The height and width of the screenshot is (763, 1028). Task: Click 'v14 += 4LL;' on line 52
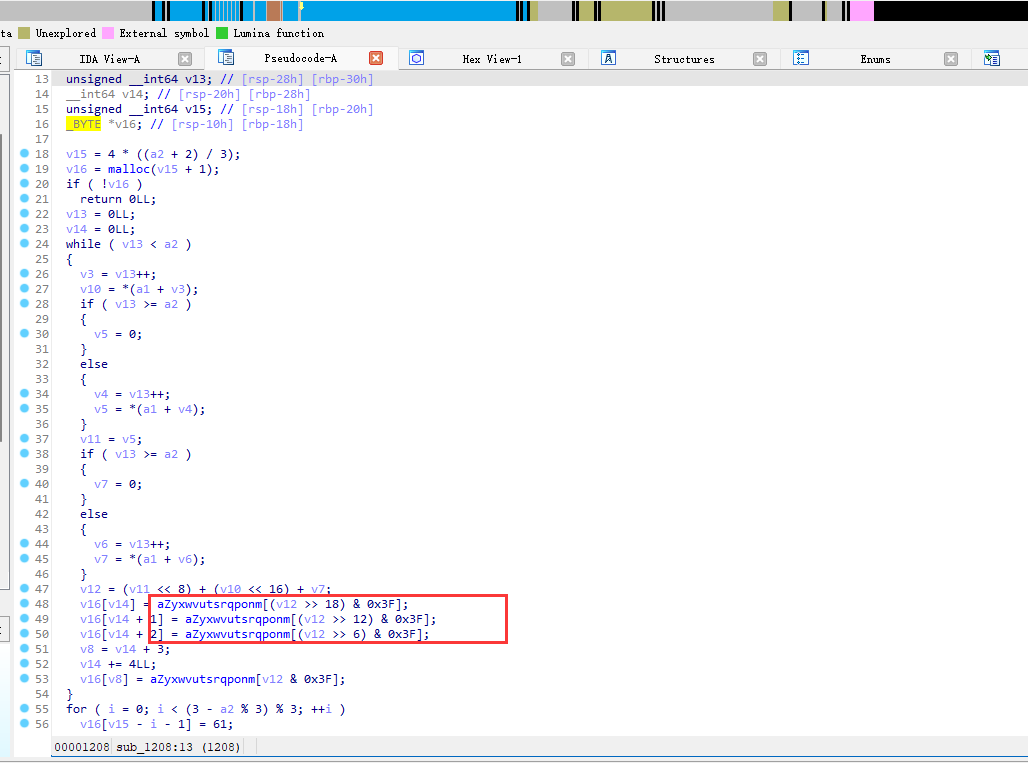pos(118,664)
